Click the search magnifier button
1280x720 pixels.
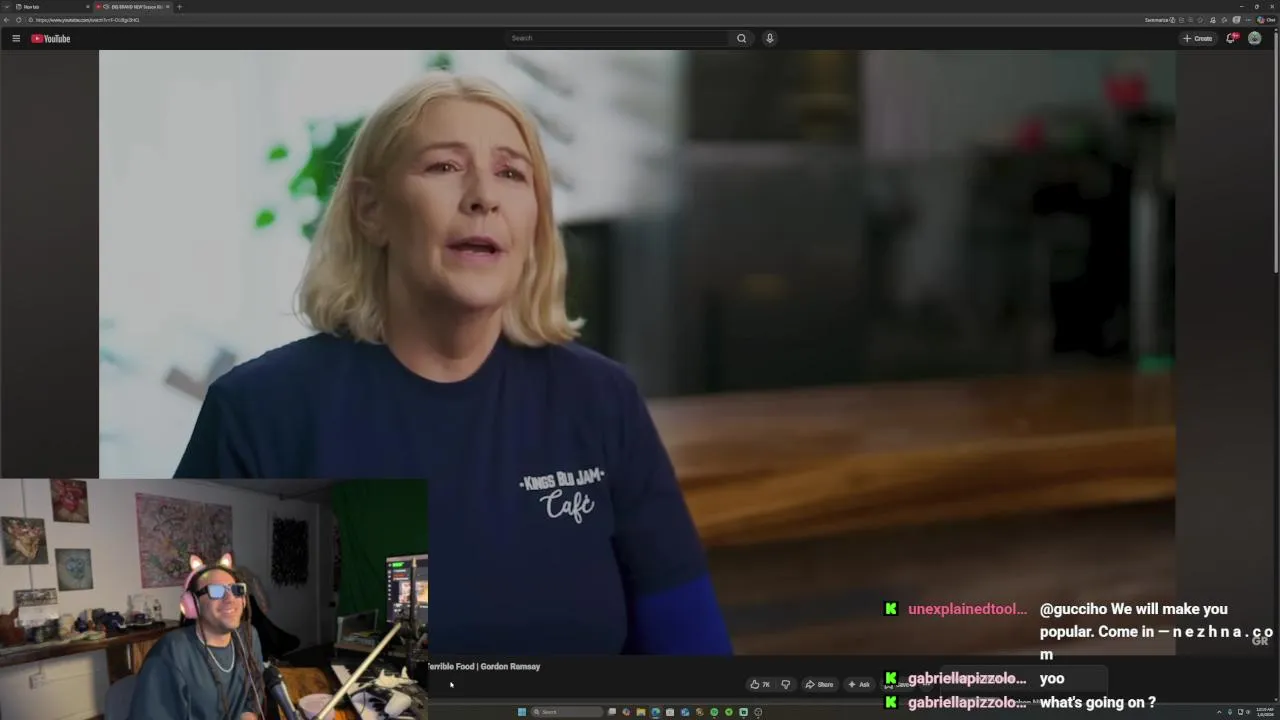point(741,38)
